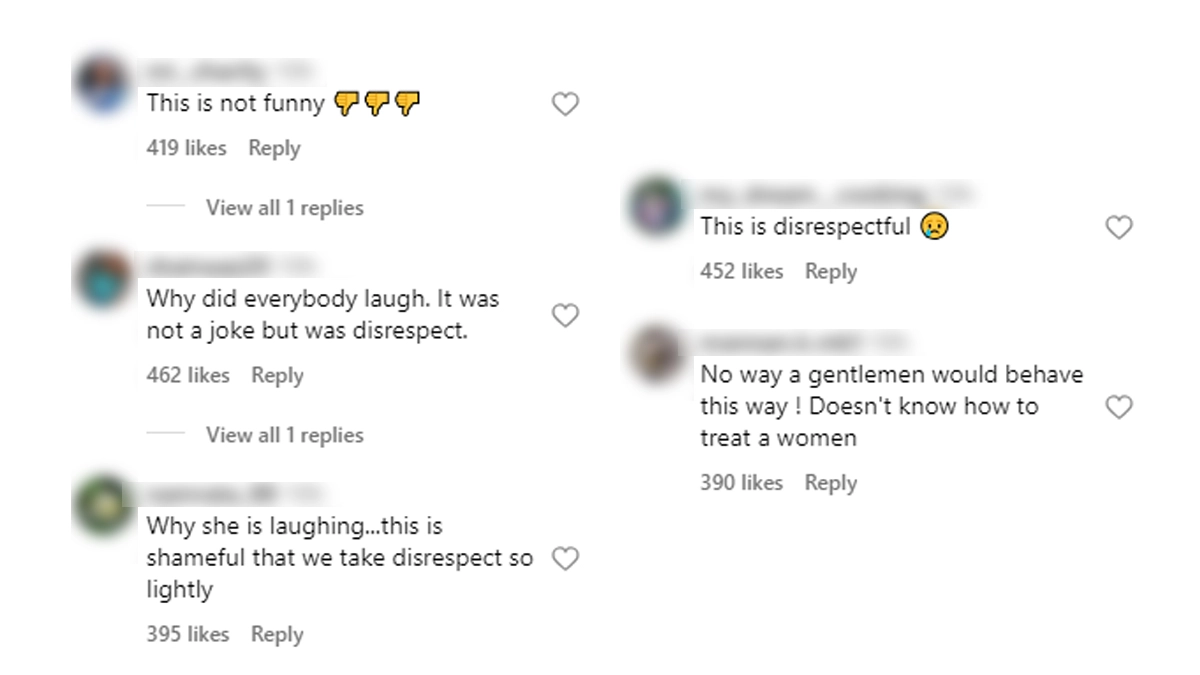This screenshot has height=675, width=1200.
Task: Open avatar of "No way a gentlemen" commenter
Action: coord(657,354)
